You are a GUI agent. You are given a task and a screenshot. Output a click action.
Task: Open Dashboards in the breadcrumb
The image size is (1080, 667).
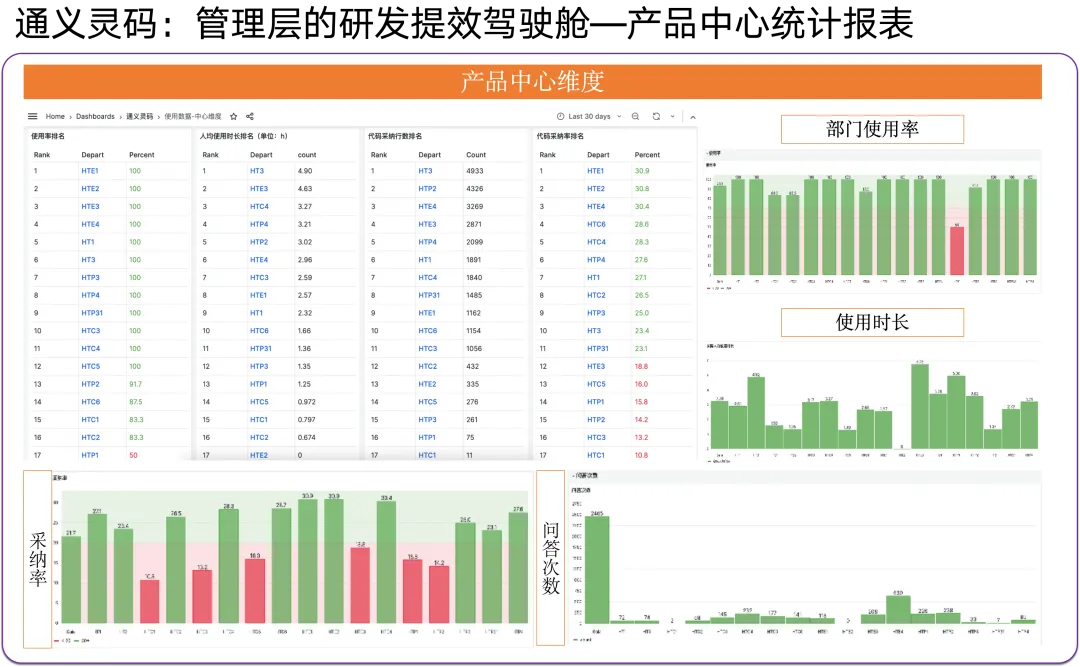[95, 116]
